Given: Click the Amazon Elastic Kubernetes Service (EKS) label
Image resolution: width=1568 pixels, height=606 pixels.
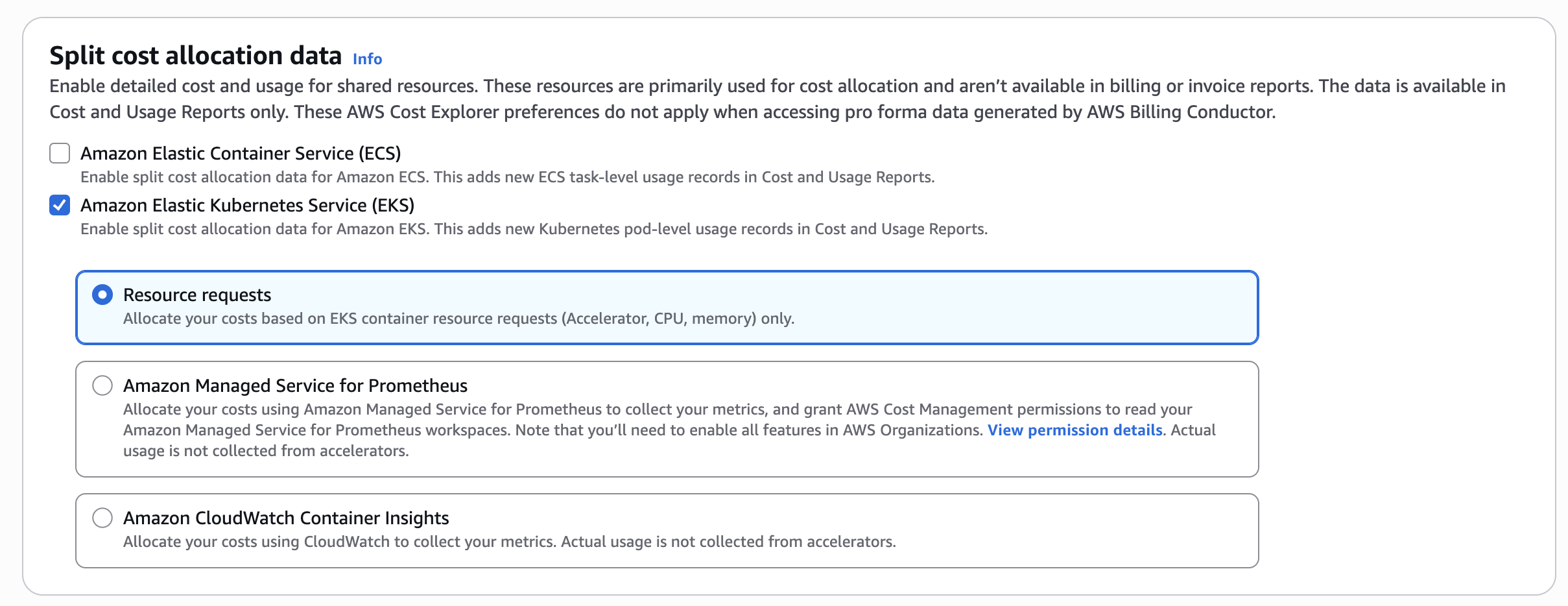Looking at the screenshot, I should [247, 206].
